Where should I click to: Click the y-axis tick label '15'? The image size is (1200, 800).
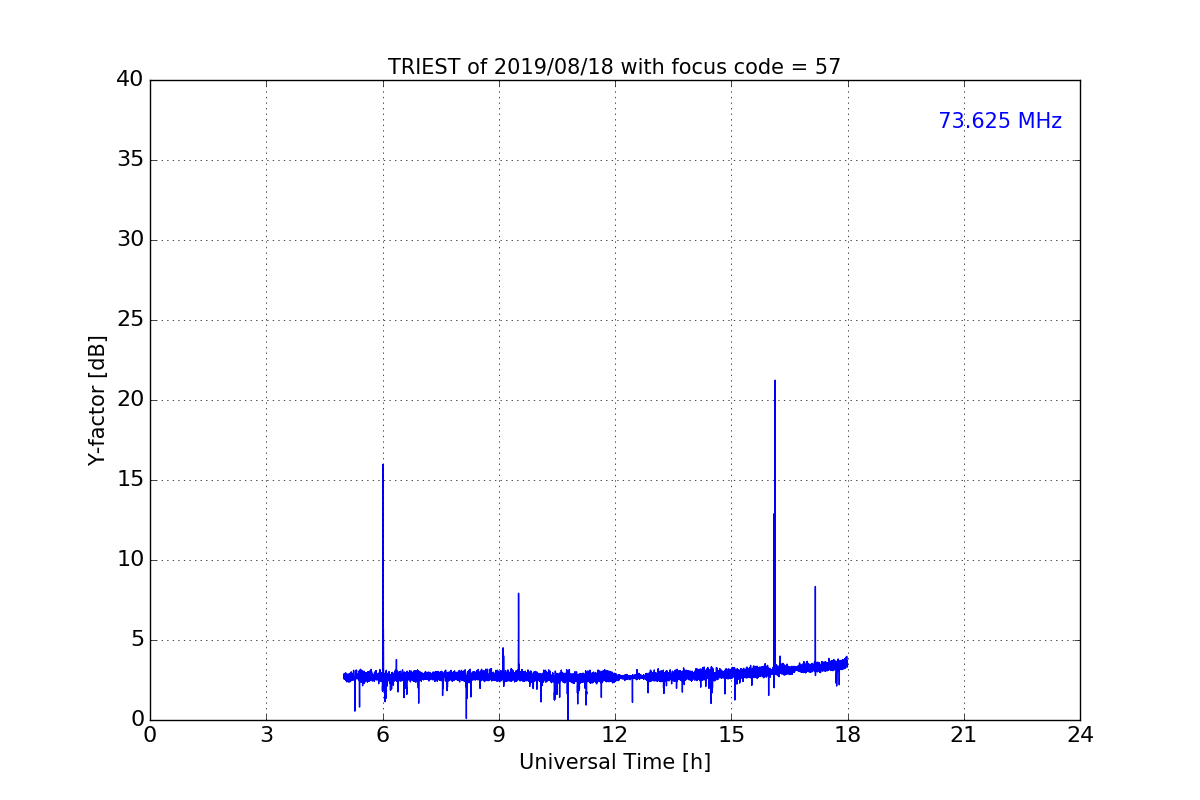pyautogui.click(x=130, y=480)
